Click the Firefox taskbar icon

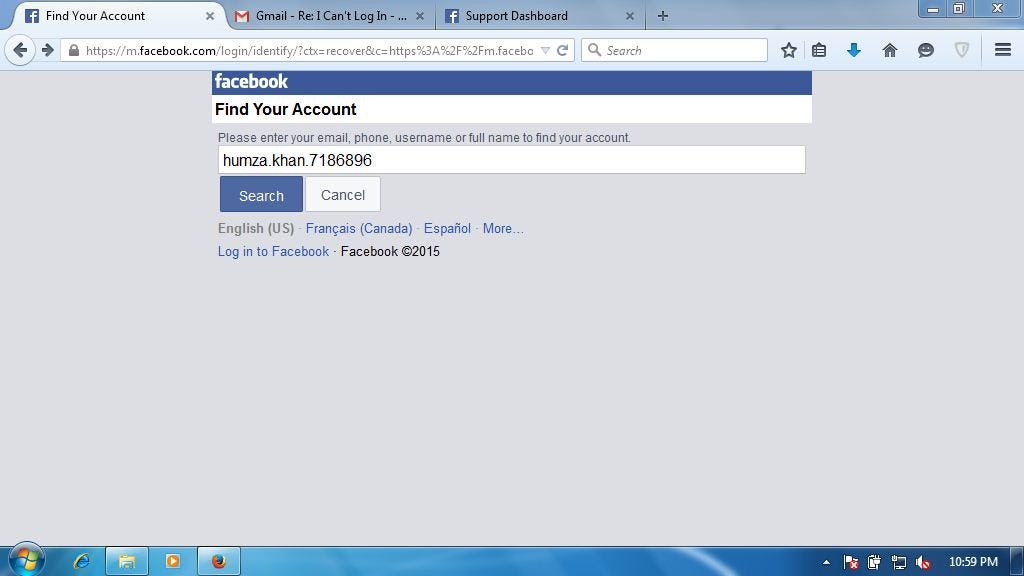(219, 561)
